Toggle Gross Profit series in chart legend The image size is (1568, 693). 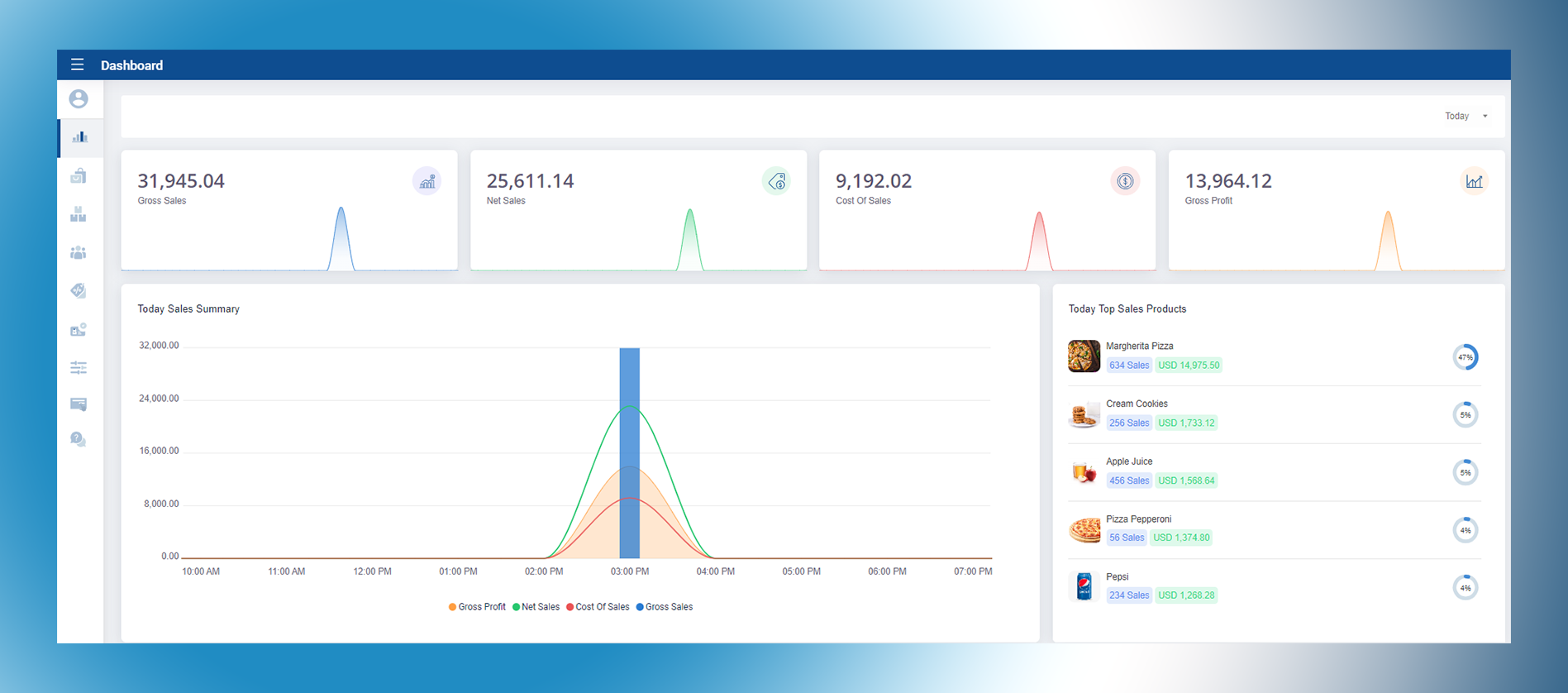[x=477, y=607]
